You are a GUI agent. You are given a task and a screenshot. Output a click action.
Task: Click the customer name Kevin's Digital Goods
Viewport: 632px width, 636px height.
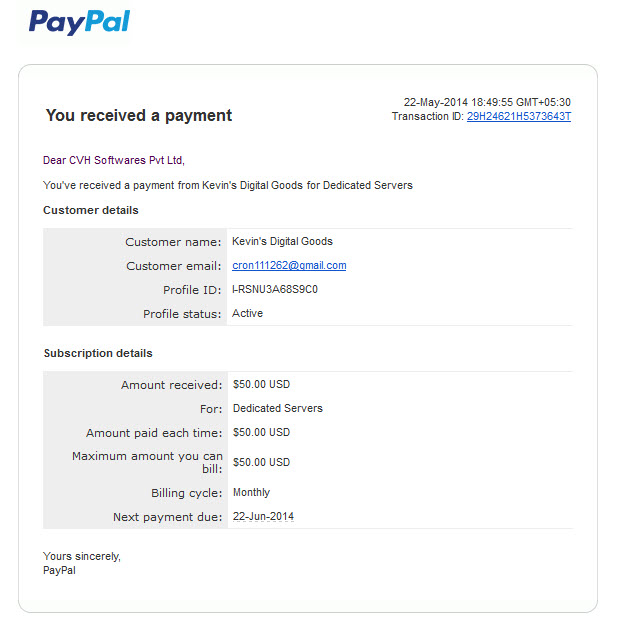[x=282, y=241]
